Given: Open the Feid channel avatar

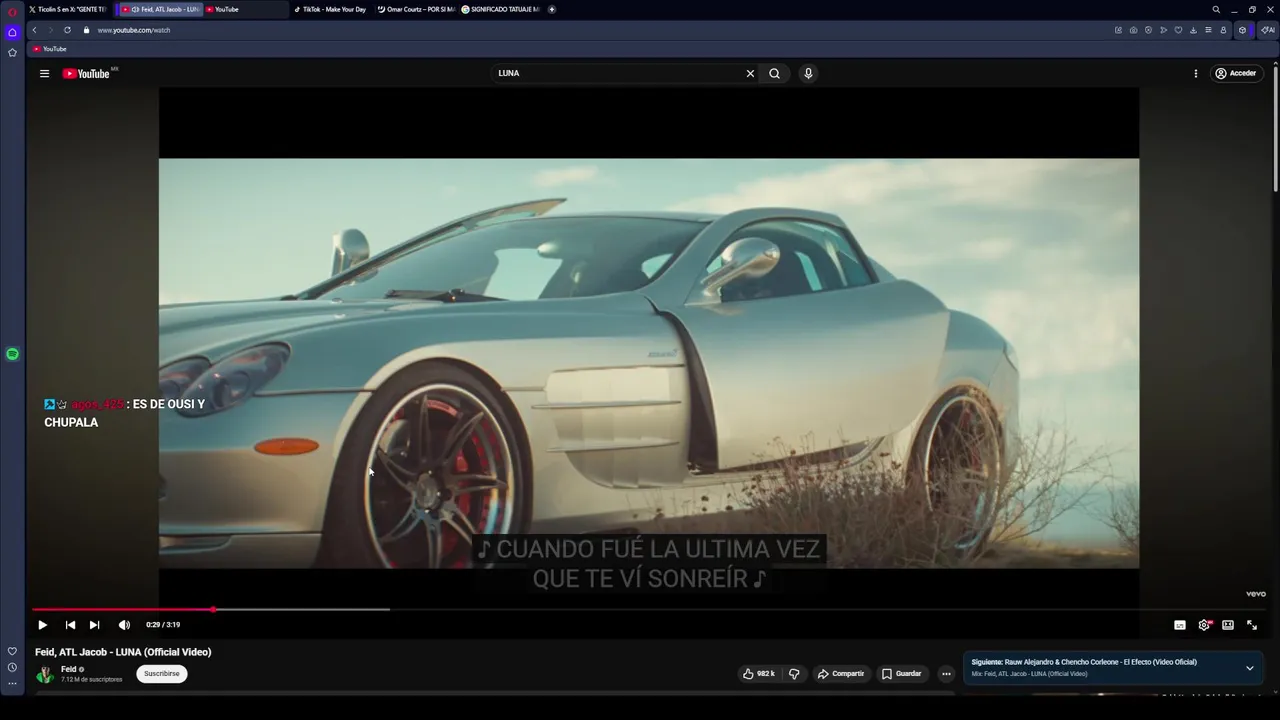Looking at the screenshot, I should [45, 674].
